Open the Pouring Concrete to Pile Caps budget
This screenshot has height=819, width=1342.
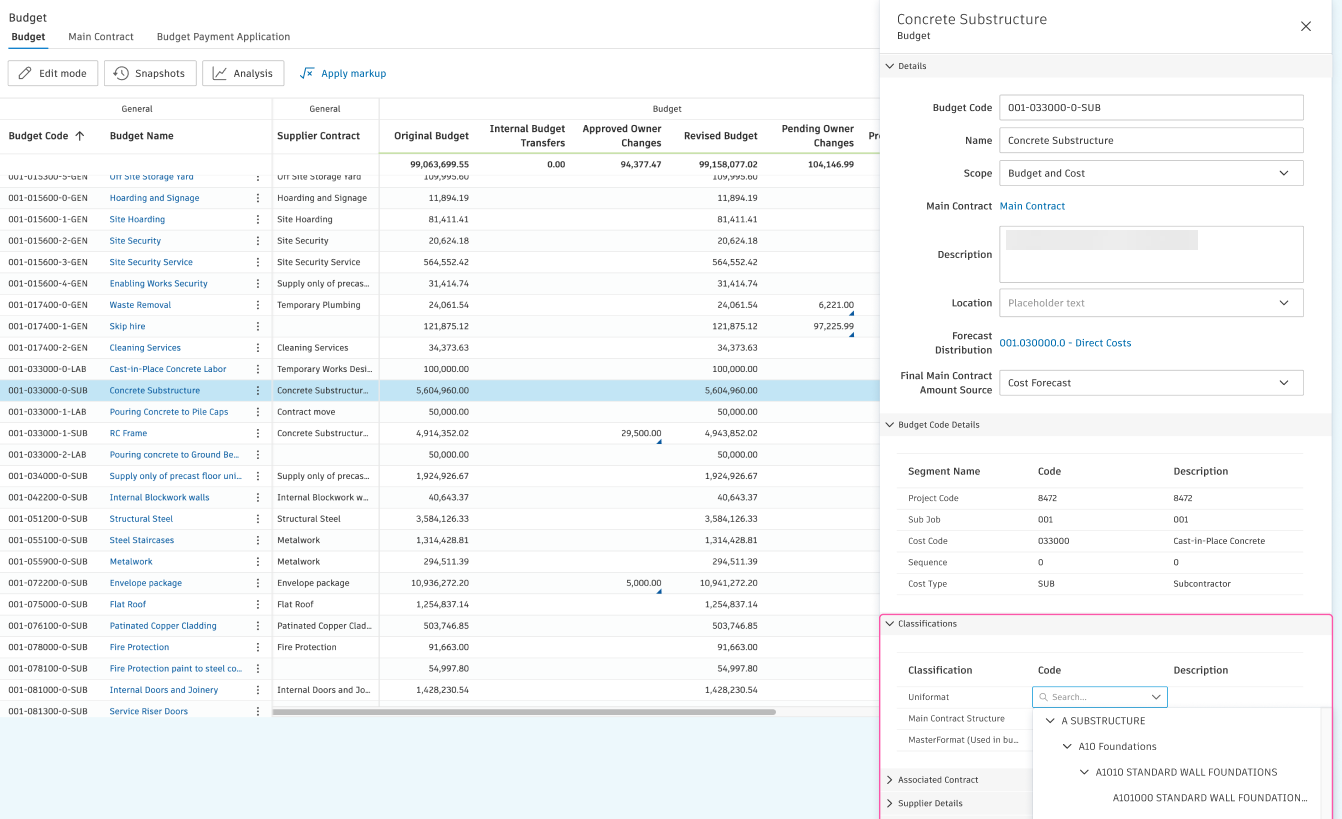pyautogui.click(x=169, y=412)
